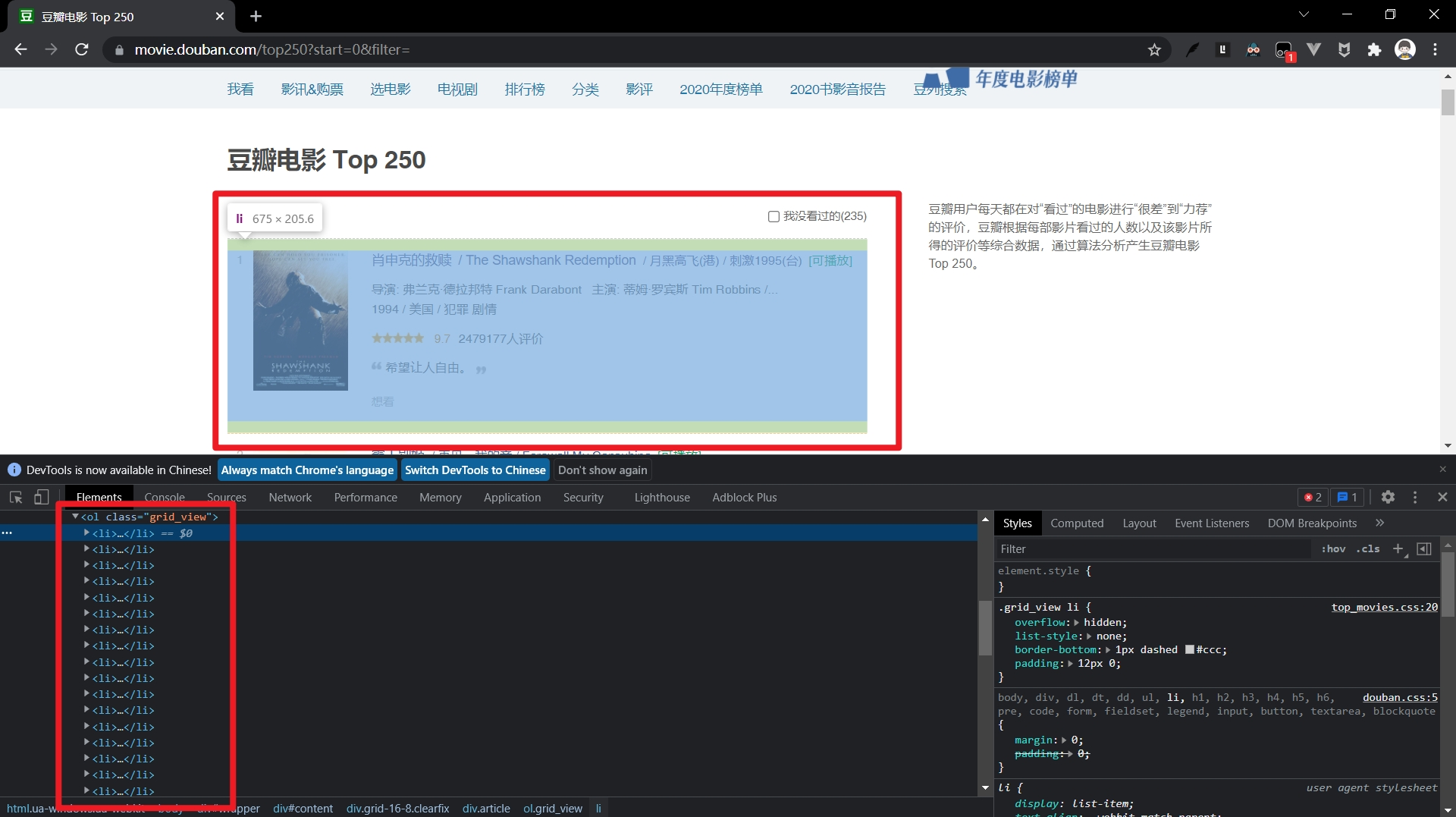The width and height of the screenshot is (1456, 817).
Task: Click the red errors count badge
Action: click(x=1313, y=497)
